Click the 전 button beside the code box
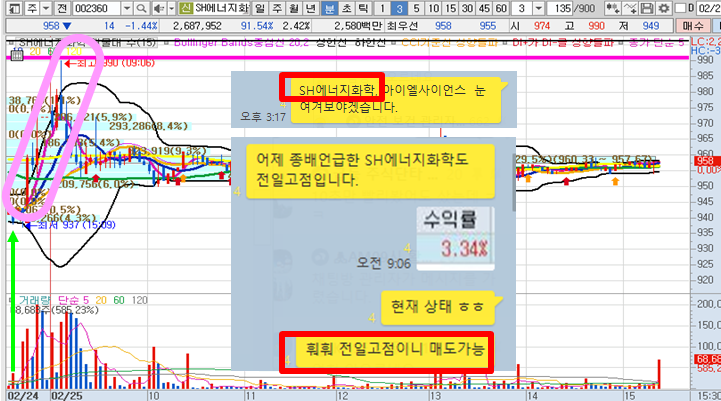The width and height of the screenshot is (721, 401). click(x=62, y=8)
